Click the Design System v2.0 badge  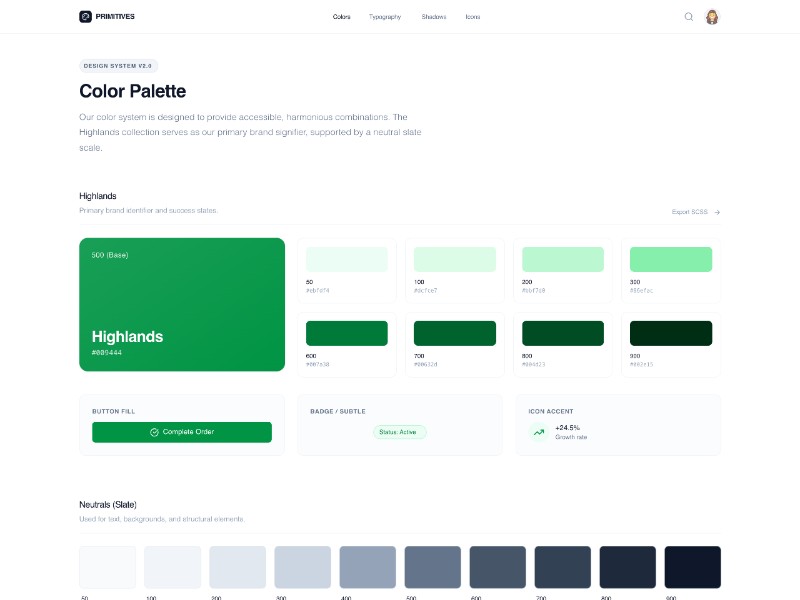(x=118, y=66)
